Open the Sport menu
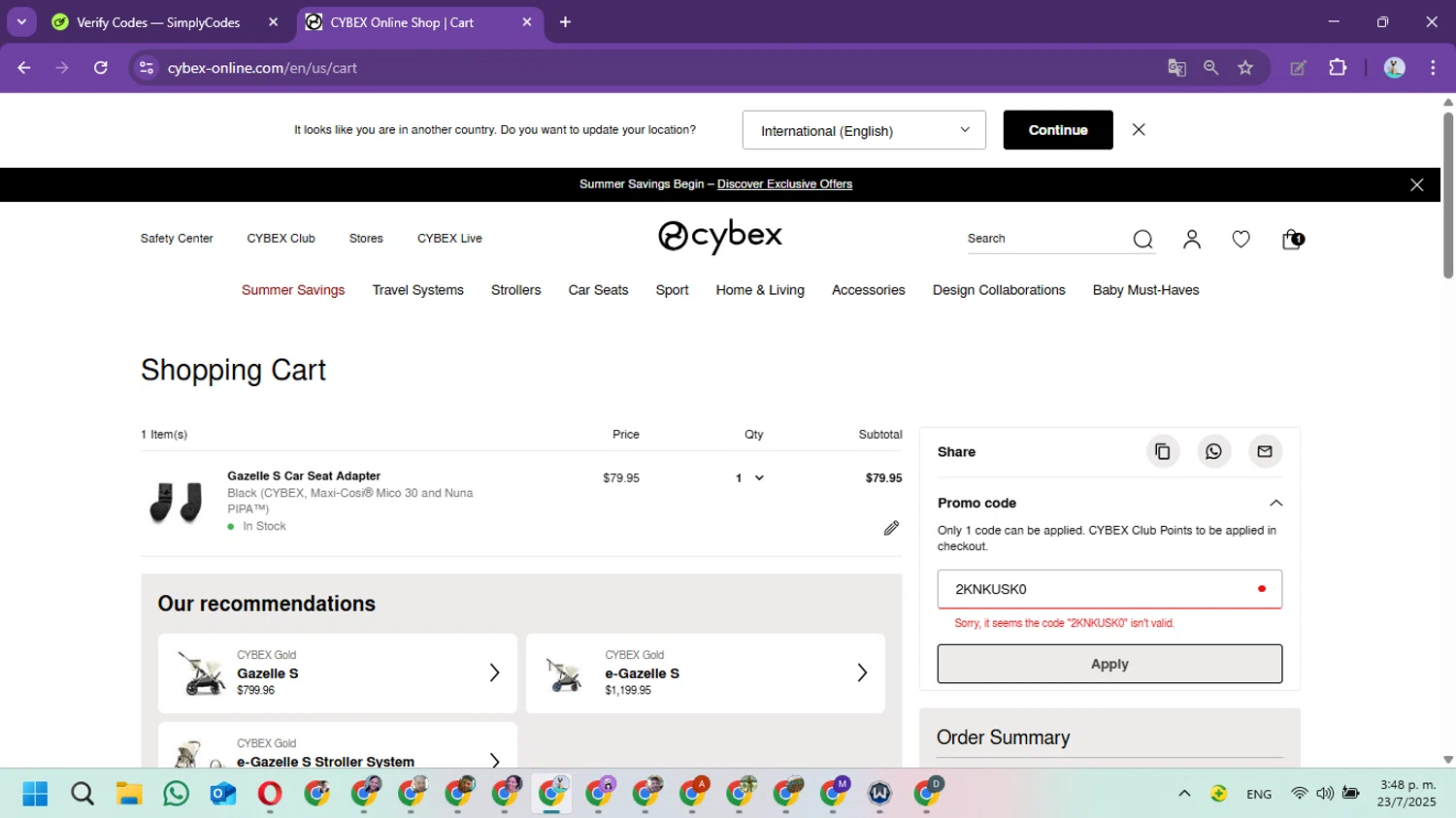This screenshot has height=818, width=1456. click(672, 290)
